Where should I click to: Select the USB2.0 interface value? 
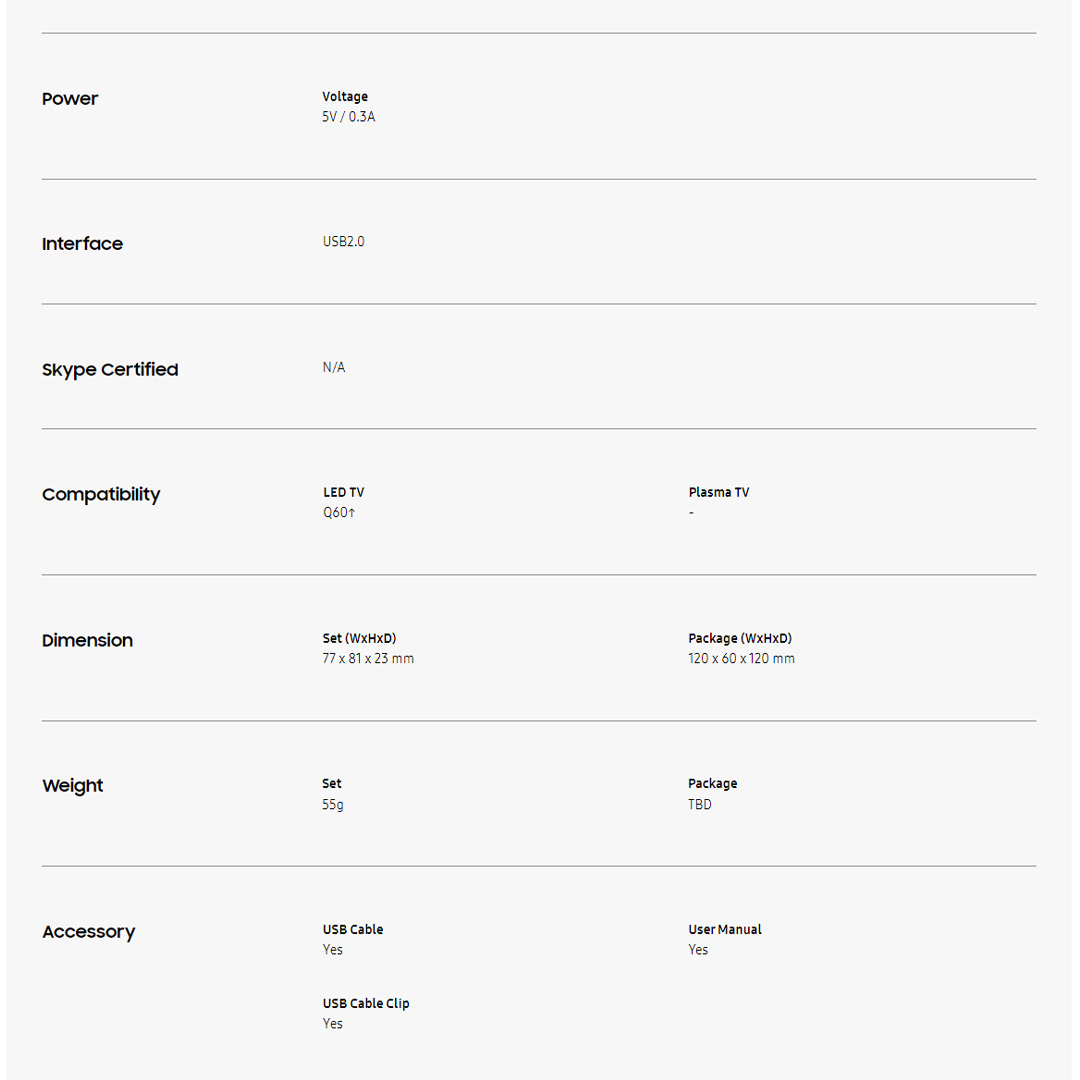click(x=343, y=242)
